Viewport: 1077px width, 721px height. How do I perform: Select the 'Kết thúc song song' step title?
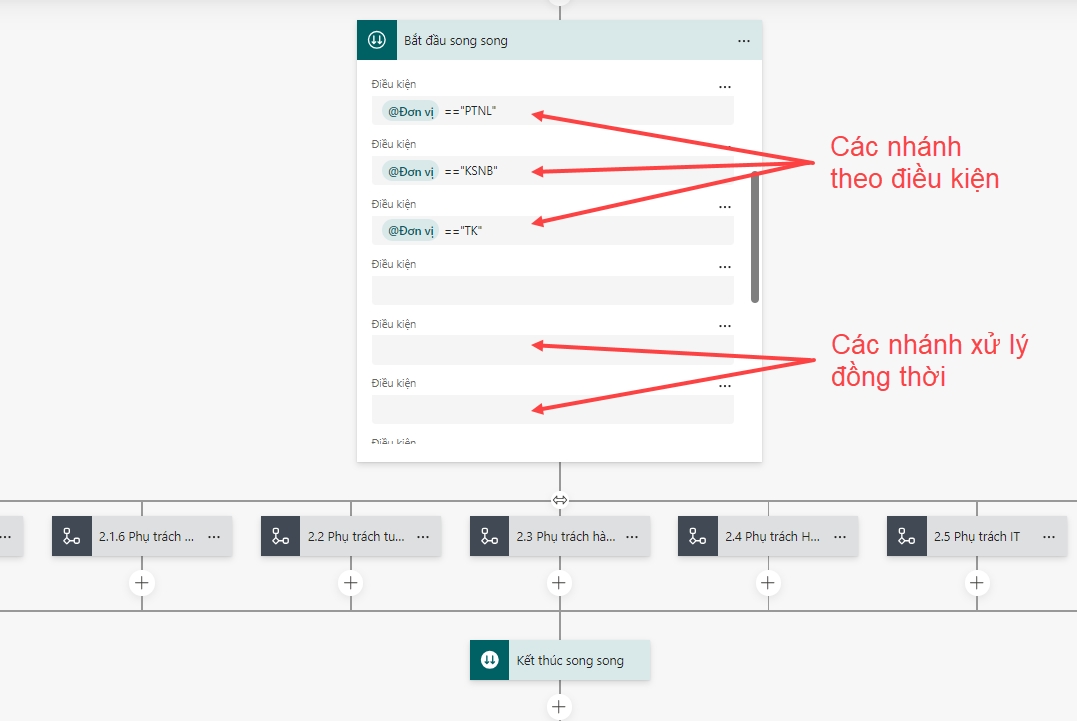coord(569,661)
